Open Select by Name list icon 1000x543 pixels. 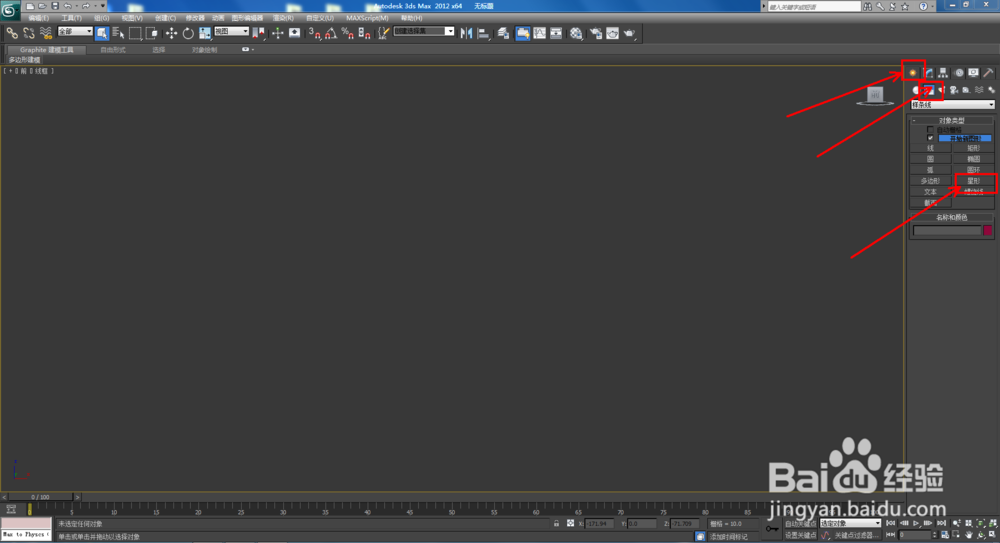[118, 33]
